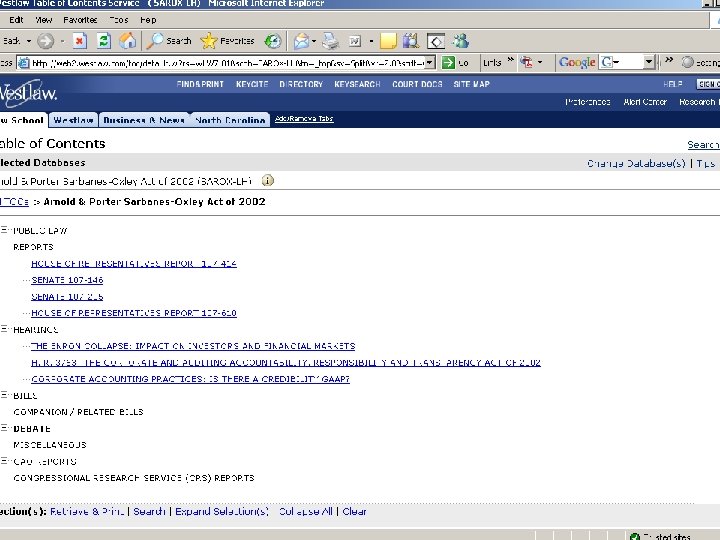
Task: Open House of Representatives Report 107-610 link
Action: click(134, 313)
